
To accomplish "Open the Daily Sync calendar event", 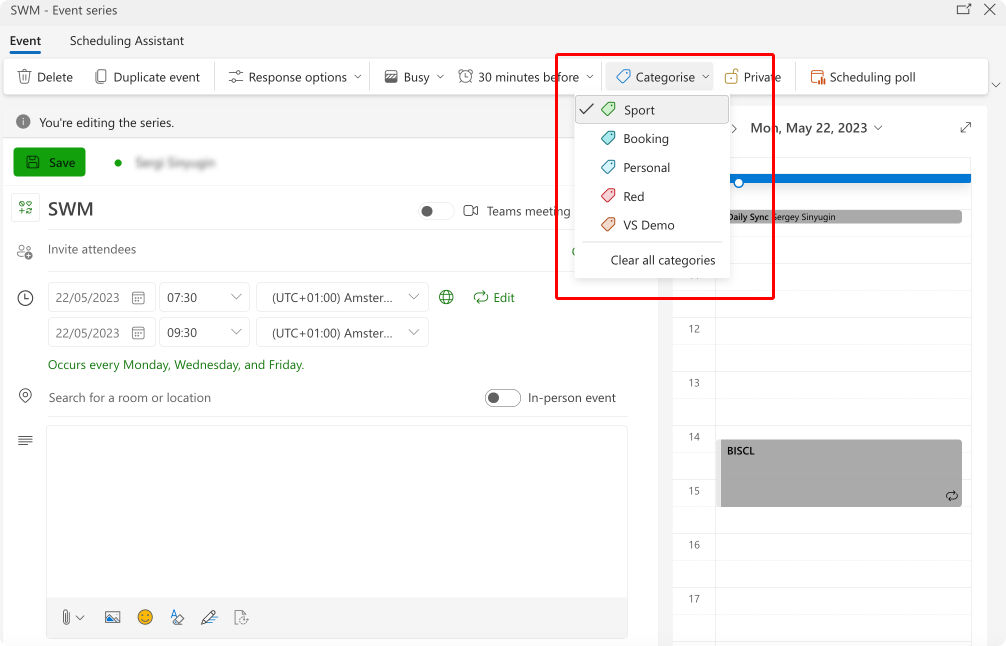I will point(844,217).
